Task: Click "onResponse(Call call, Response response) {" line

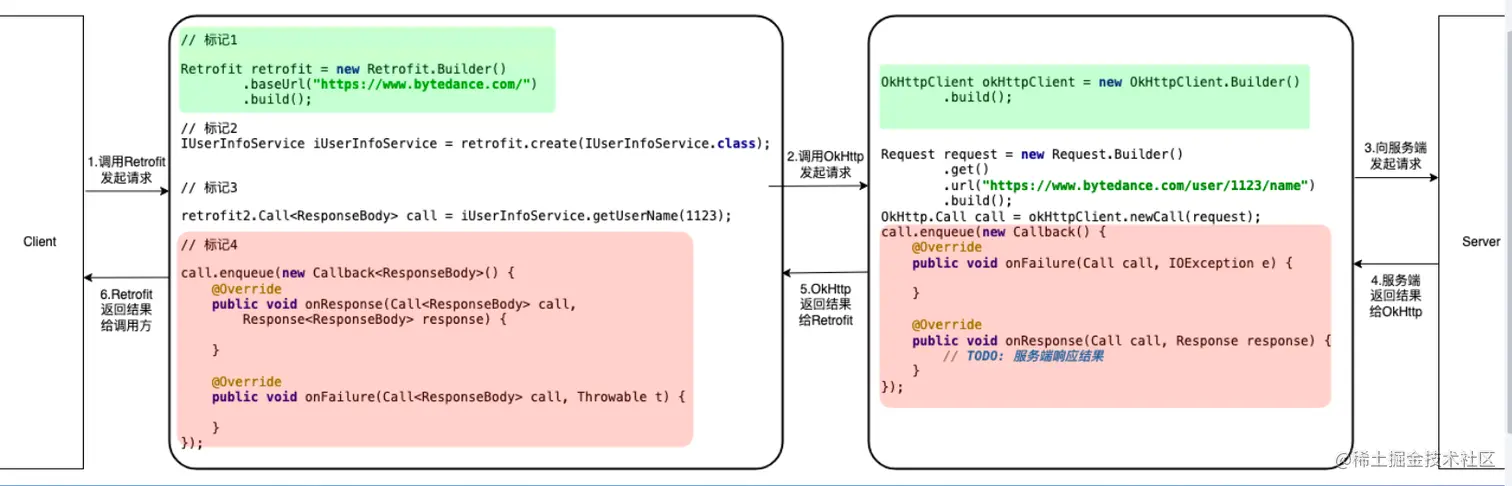Action: (1122, 341)
